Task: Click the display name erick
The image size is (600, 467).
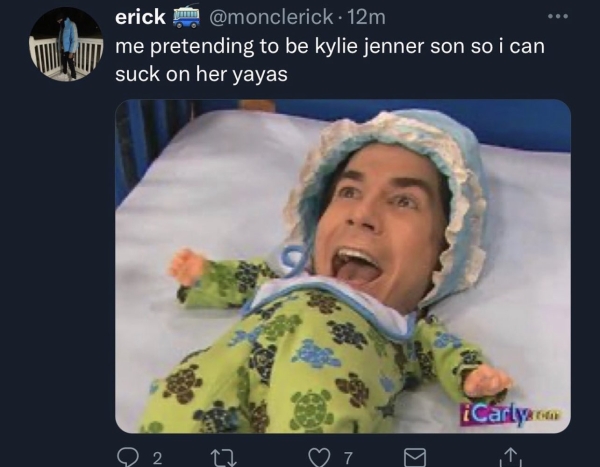Action: pyautogui.click(x=140, y=17)
